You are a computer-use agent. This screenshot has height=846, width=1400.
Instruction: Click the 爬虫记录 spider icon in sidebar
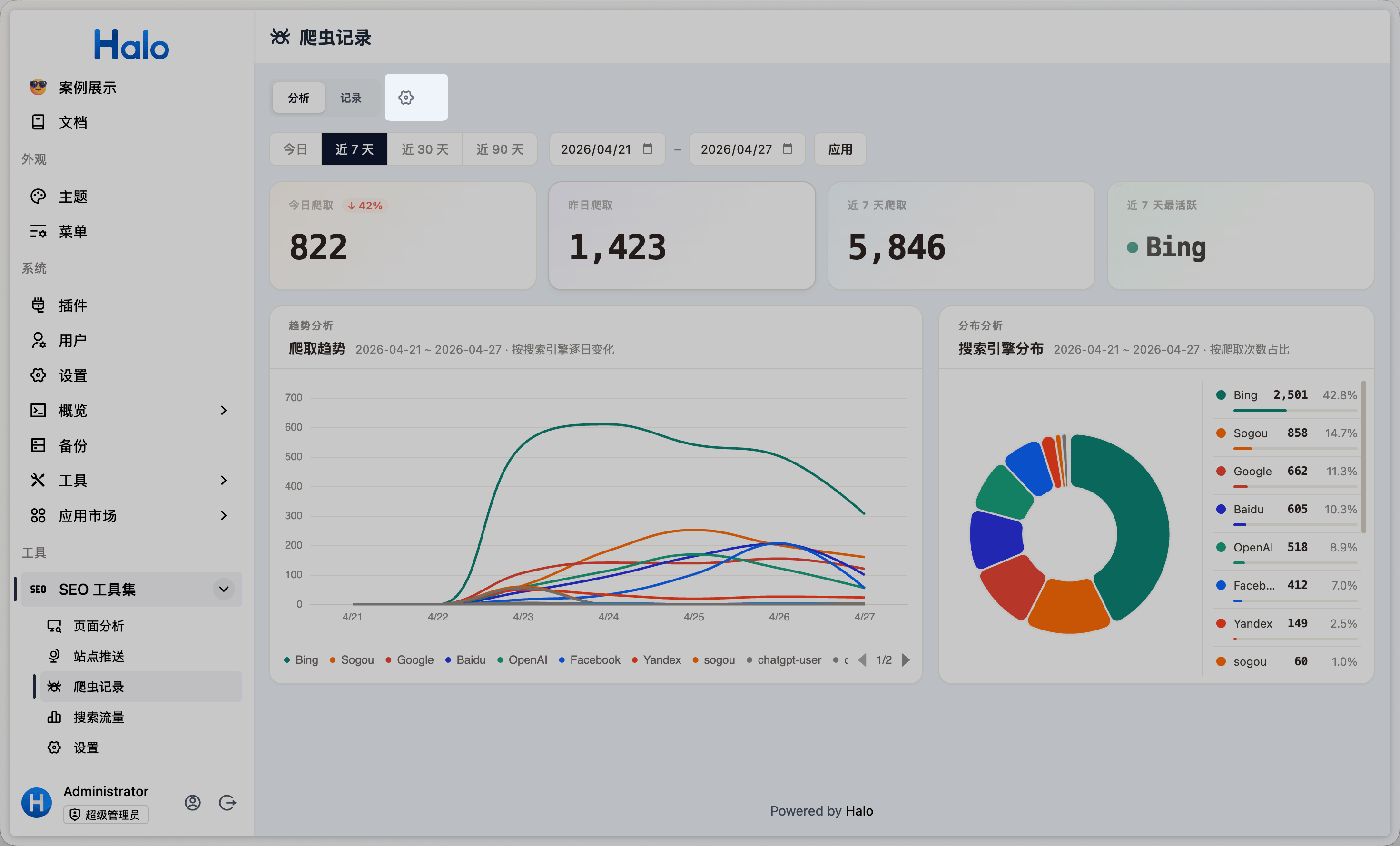(x=54, y=686)
